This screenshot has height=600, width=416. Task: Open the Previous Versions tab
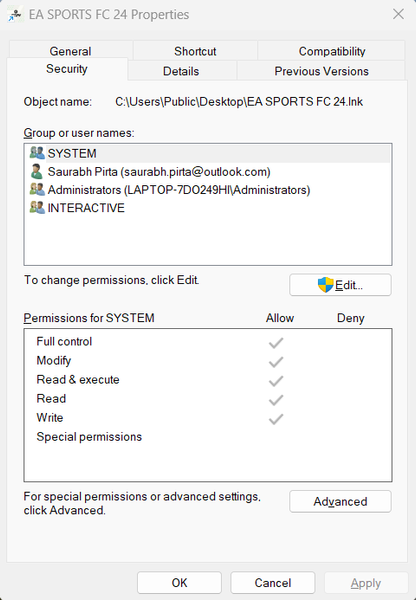321,71
